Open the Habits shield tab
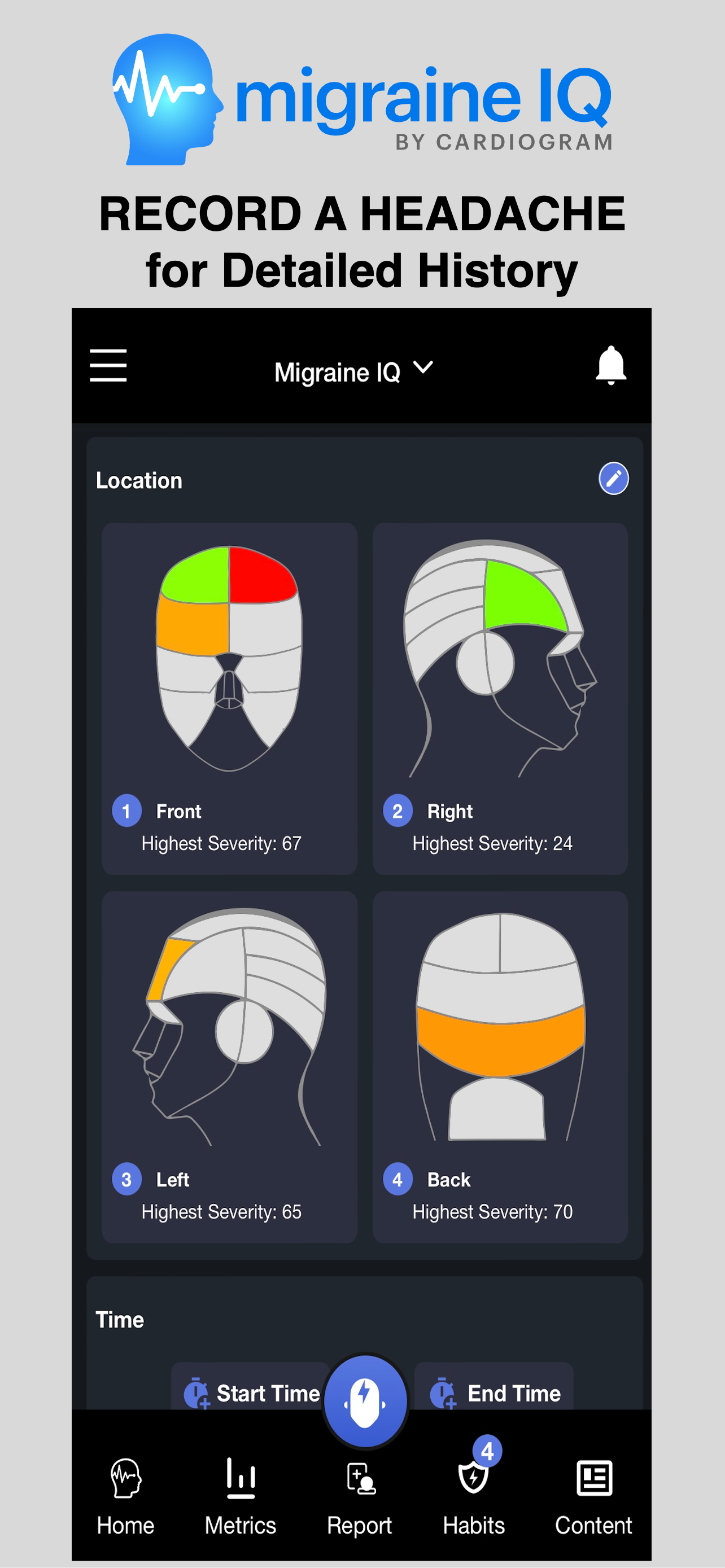Viewport: 725px width, 1568px height. coord(474,1497)
